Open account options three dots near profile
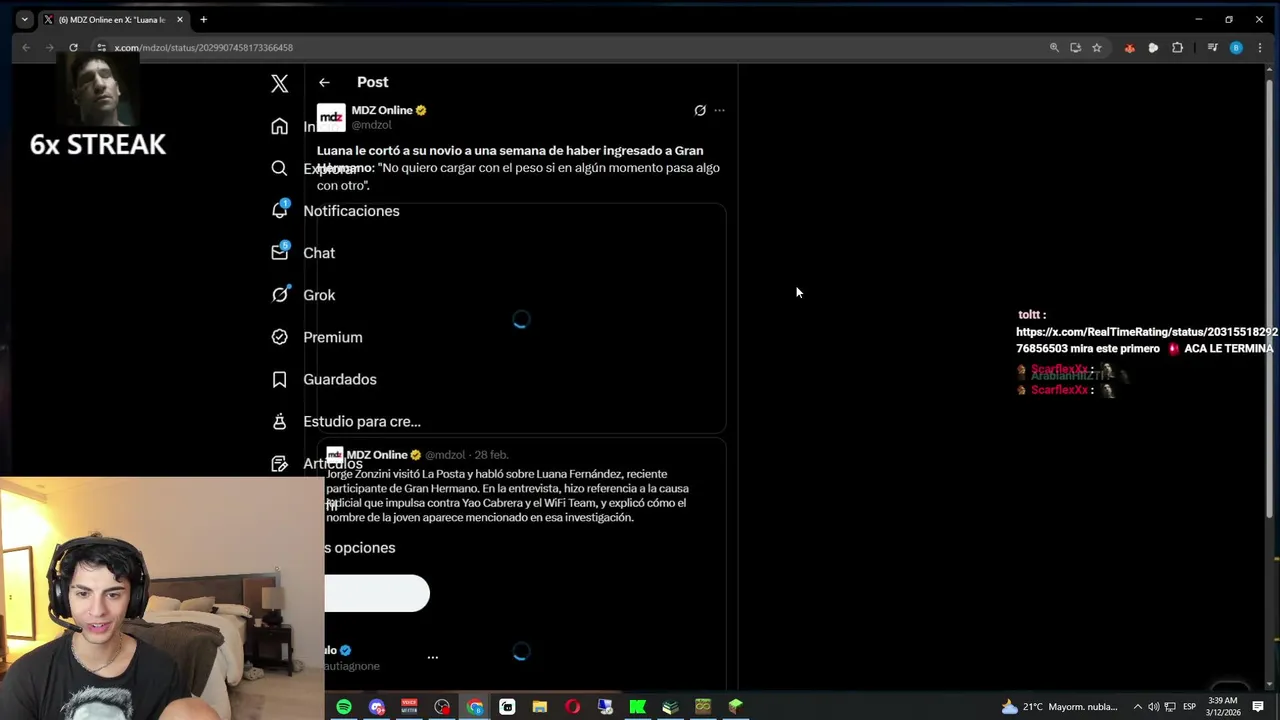Viewport: 1280px width, 720px height. 432,657
